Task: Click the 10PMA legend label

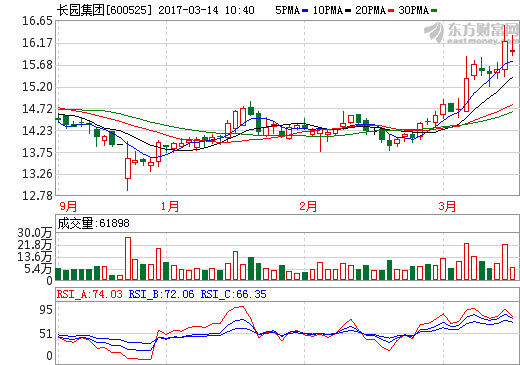Action: [328, 10]
